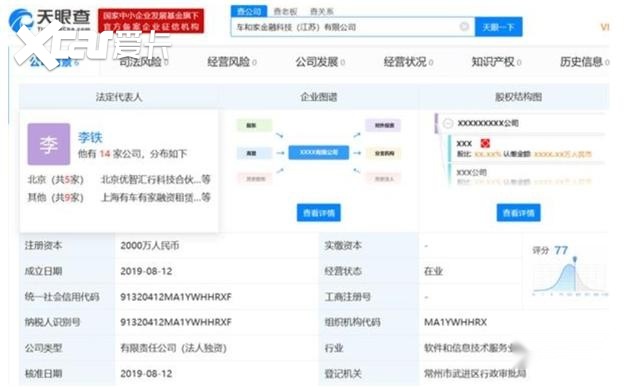Click the central XXXX有限公司 node in 企业图谱
The width and height of the screenshot is (640, 387).
point(319,152)
